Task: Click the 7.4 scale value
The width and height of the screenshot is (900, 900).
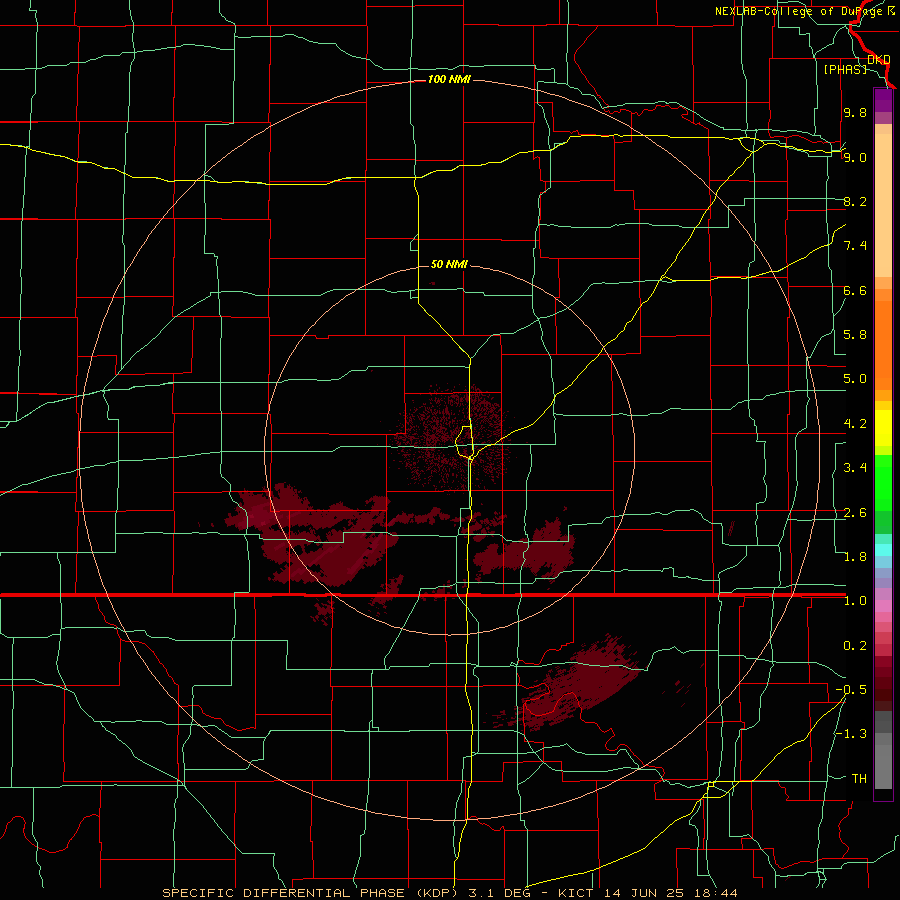Action: click(x=855, y=246)
